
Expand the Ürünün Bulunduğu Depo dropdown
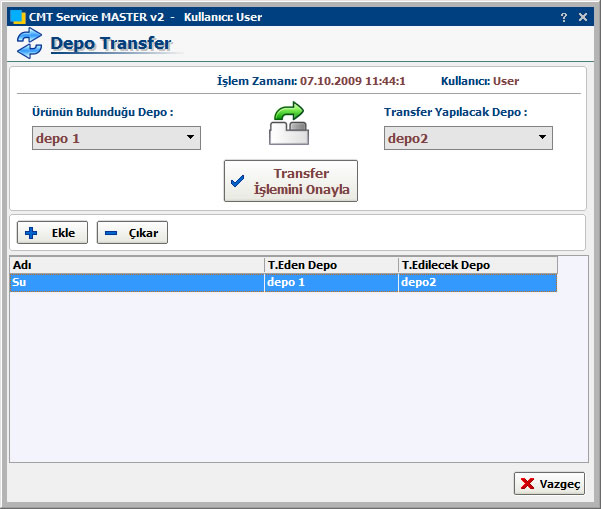point(190,138)
